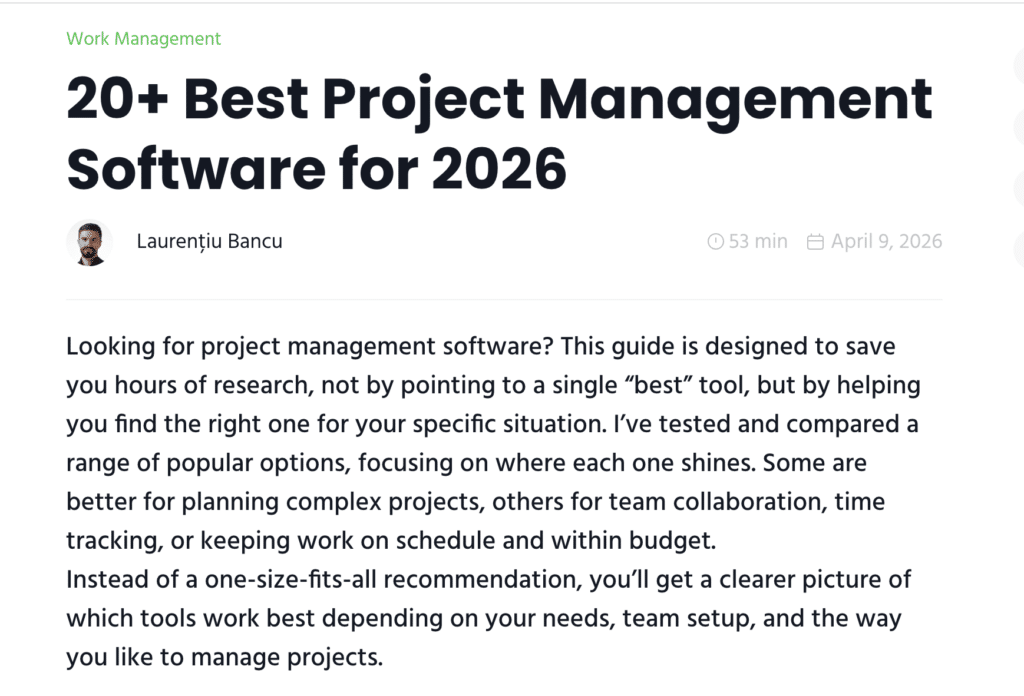The image size is (1024, 696).
Task: Click the April 9, 2026 publish date
Action: point(886,242)
